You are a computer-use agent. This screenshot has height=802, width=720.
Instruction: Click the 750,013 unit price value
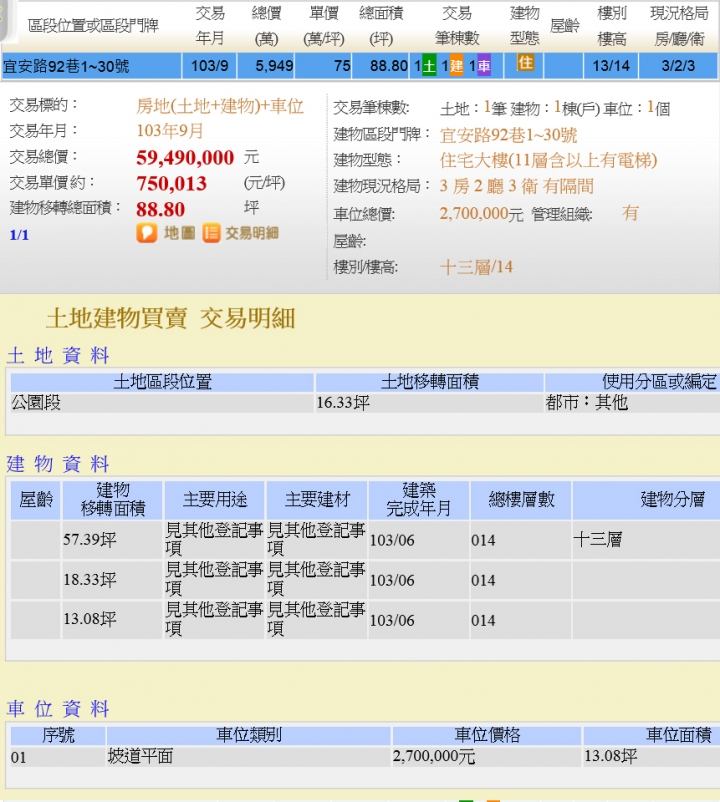click(171, 184)
